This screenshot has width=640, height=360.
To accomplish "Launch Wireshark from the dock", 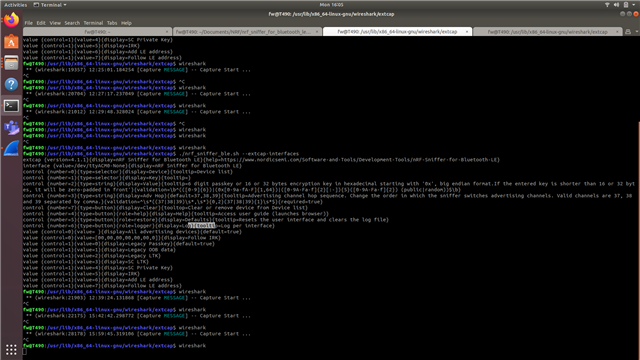I will pos(11,149).
